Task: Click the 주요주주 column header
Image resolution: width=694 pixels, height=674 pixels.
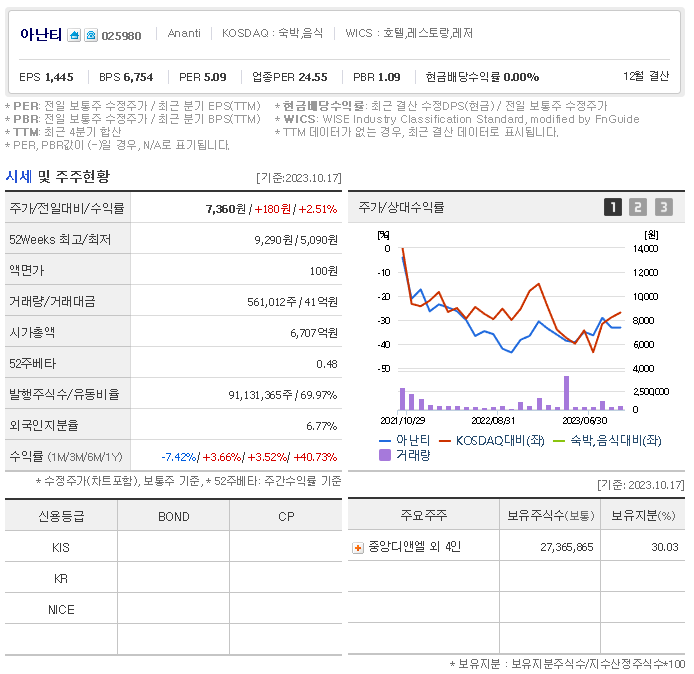Action: pos(424,515)
